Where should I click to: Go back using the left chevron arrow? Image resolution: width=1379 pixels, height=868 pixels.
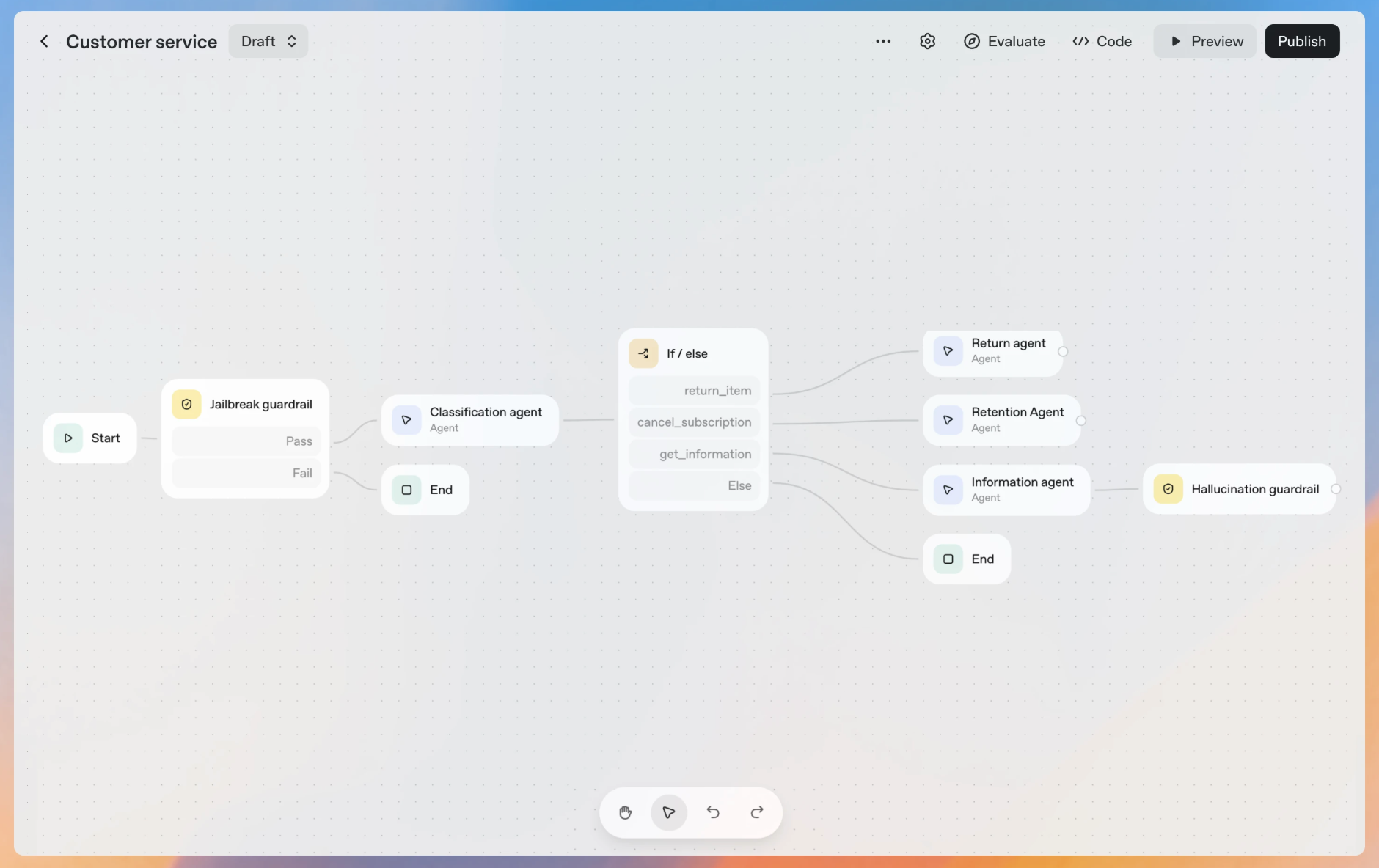click(44, 42)
